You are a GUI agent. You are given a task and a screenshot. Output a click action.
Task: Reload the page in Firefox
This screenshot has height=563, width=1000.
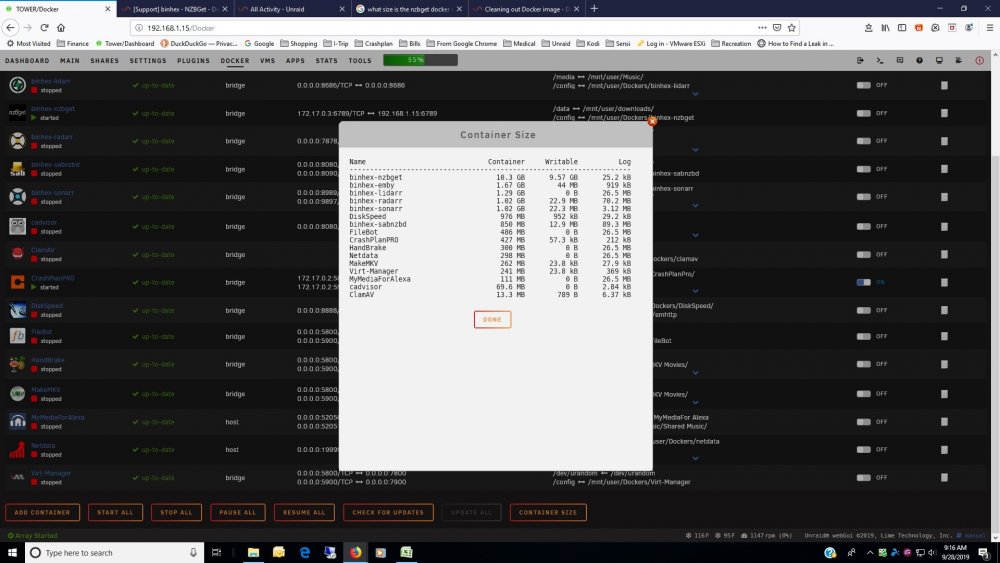coord(44,27)
